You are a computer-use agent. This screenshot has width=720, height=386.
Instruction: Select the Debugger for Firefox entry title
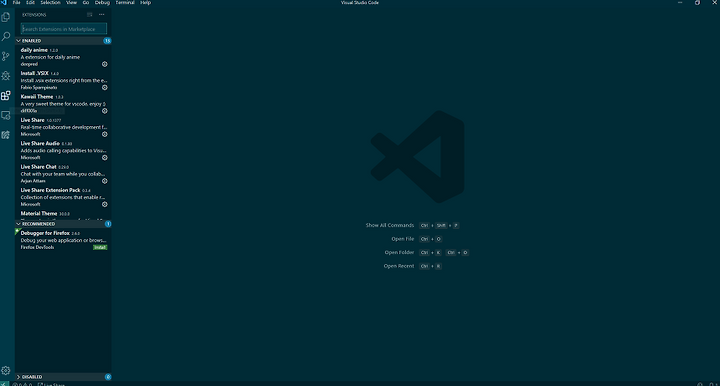point(45,233)
